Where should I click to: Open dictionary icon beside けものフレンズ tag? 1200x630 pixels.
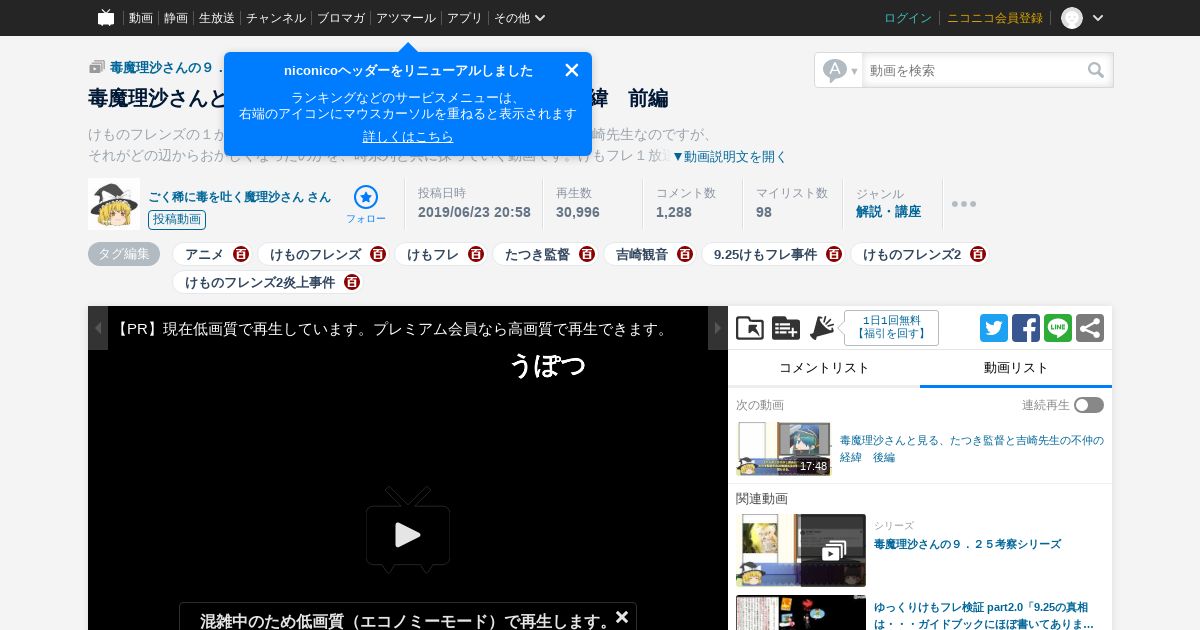pos(378,255)
